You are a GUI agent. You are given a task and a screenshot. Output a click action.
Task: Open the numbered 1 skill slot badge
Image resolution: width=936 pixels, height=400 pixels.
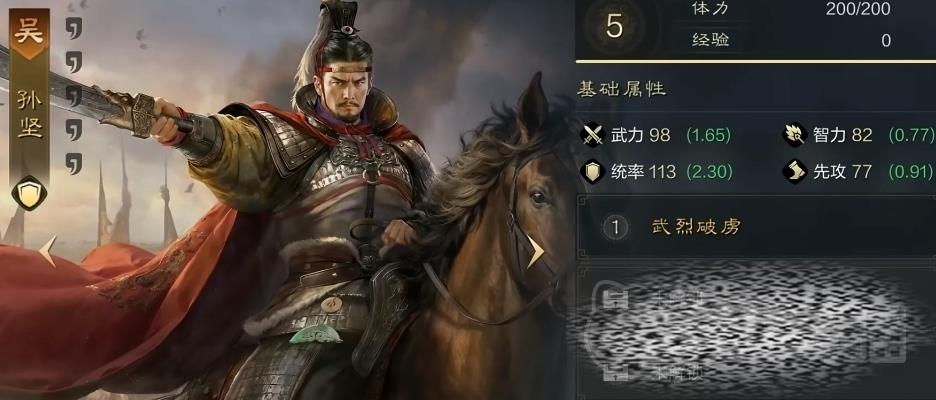point(615,227)
